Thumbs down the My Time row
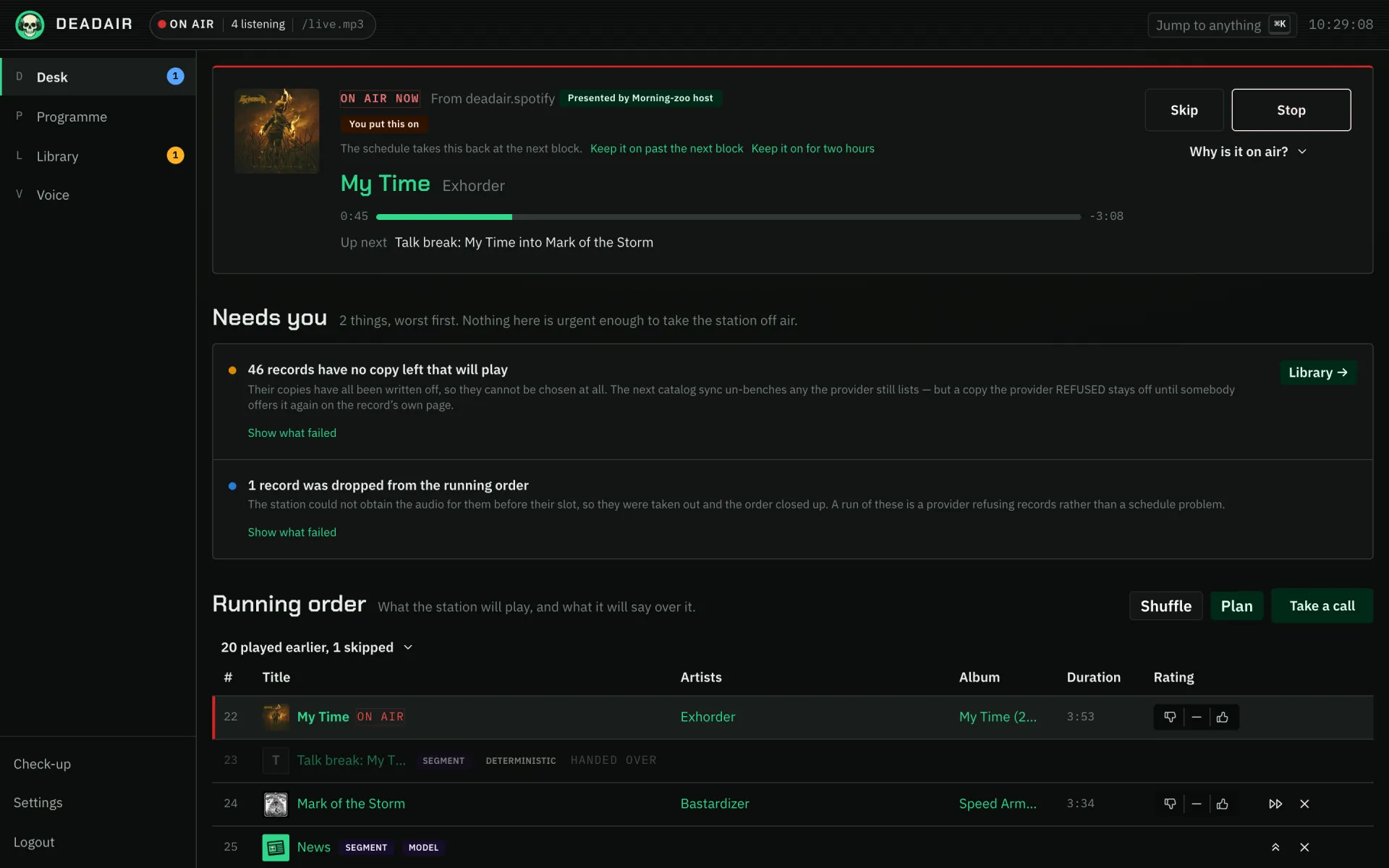Viewport: 1389px width, 868px height. [x=1170, y=717]
